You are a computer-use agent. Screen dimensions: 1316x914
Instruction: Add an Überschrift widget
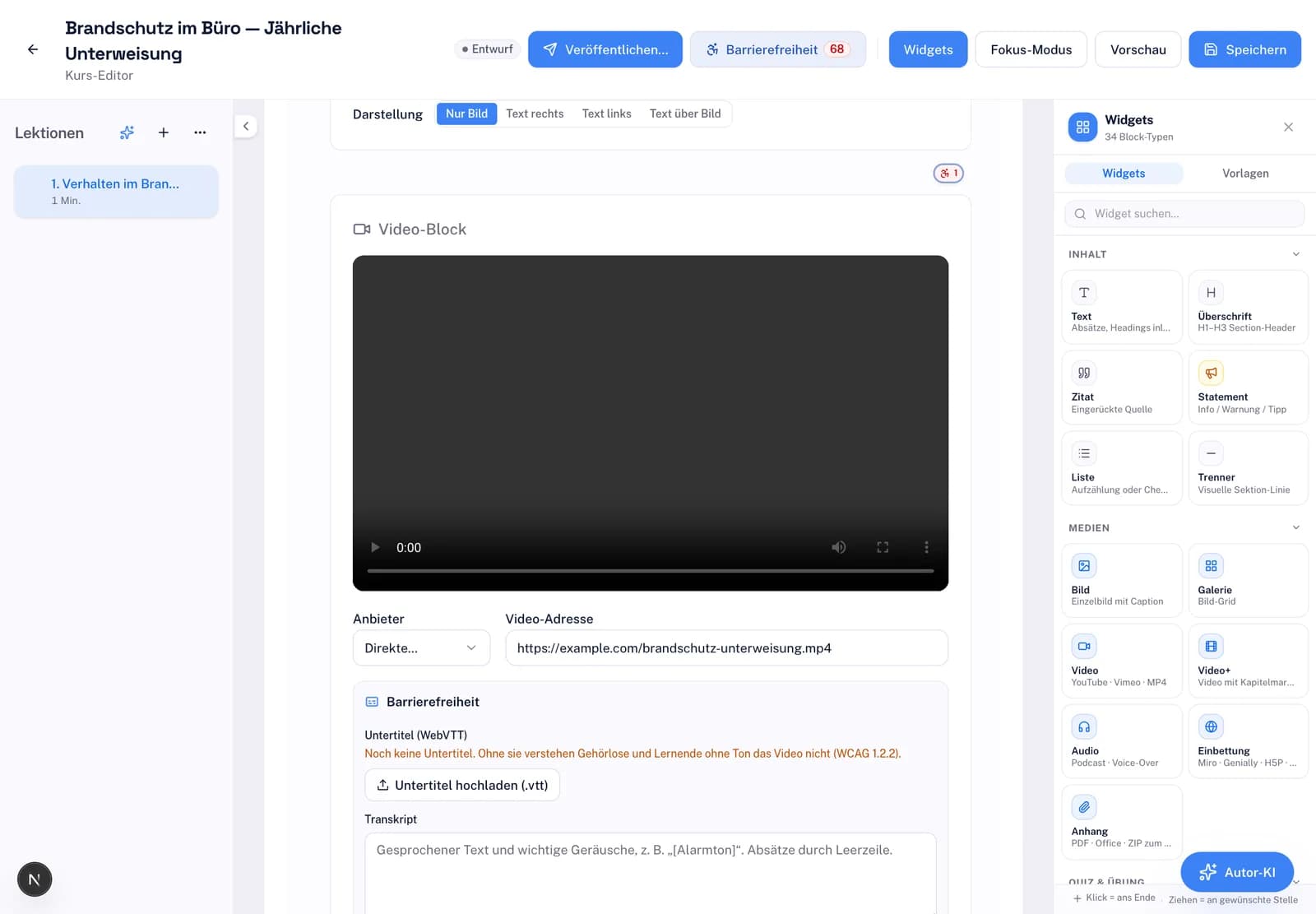1248,307
